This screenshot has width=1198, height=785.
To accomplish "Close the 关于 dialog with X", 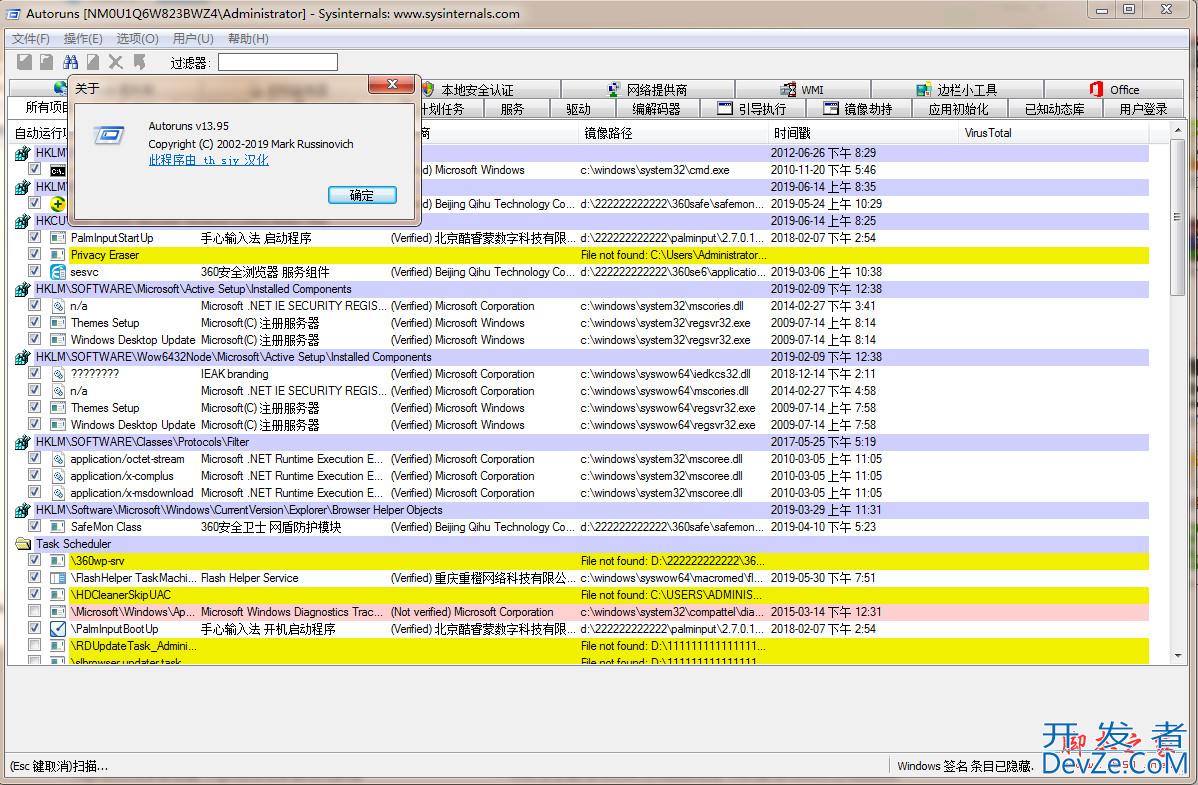I will (392, 84).
